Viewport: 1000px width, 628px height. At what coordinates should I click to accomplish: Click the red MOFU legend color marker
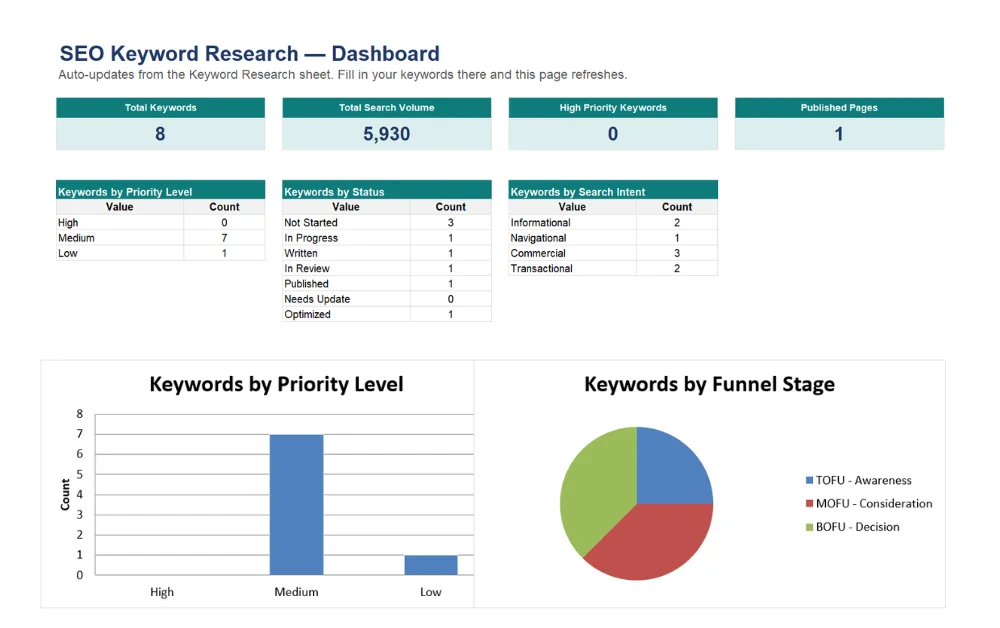point(809,503)
